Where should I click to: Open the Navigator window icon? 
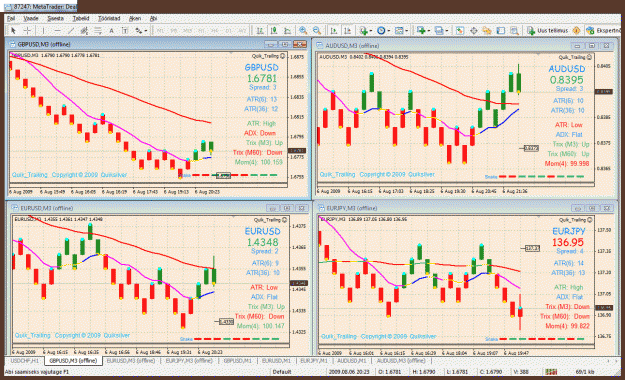click(x=487, y=31)
